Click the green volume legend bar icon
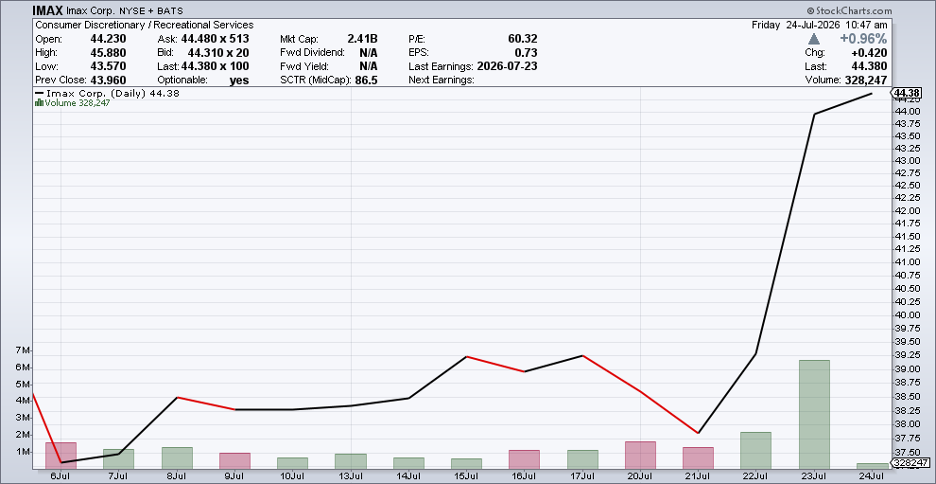The height and width of the screenshot is (484, 936). [x=39, y=103]
